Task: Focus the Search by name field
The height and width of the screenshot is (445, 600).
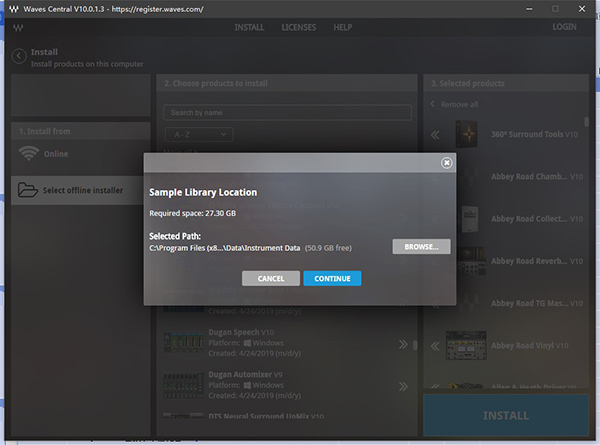Action: click(x=287, y=112)
